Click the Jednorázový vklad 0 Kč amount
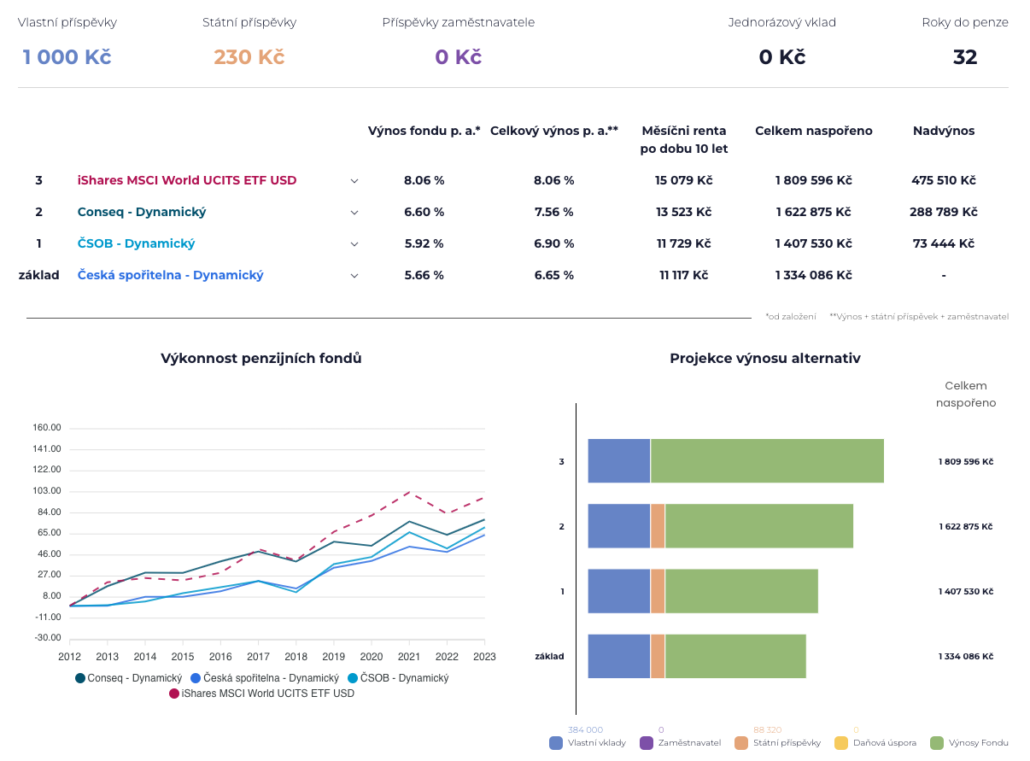This screenshot has width=1030, height=761. pyautogui.click(x=782, y=57)
